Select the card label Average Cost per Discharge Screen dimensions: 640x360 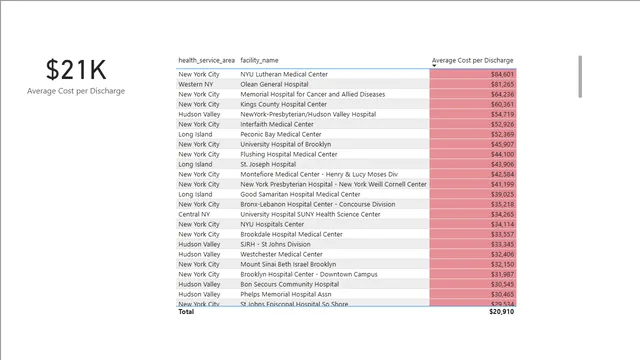pyautogui.click(x=76, y=91)
